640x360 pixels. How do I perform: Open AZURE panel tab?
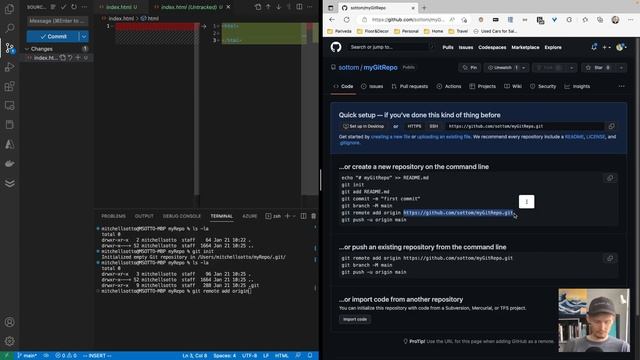[250, 216]
